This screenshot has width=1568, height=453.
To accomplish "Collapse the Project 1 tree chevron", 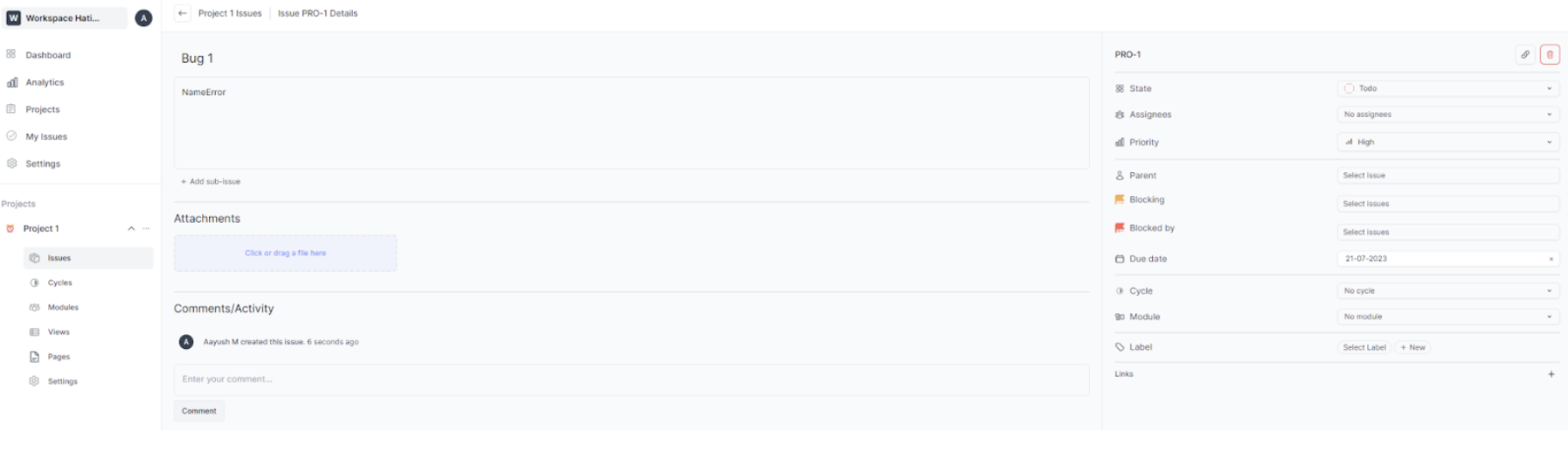I will pos(131,228).
